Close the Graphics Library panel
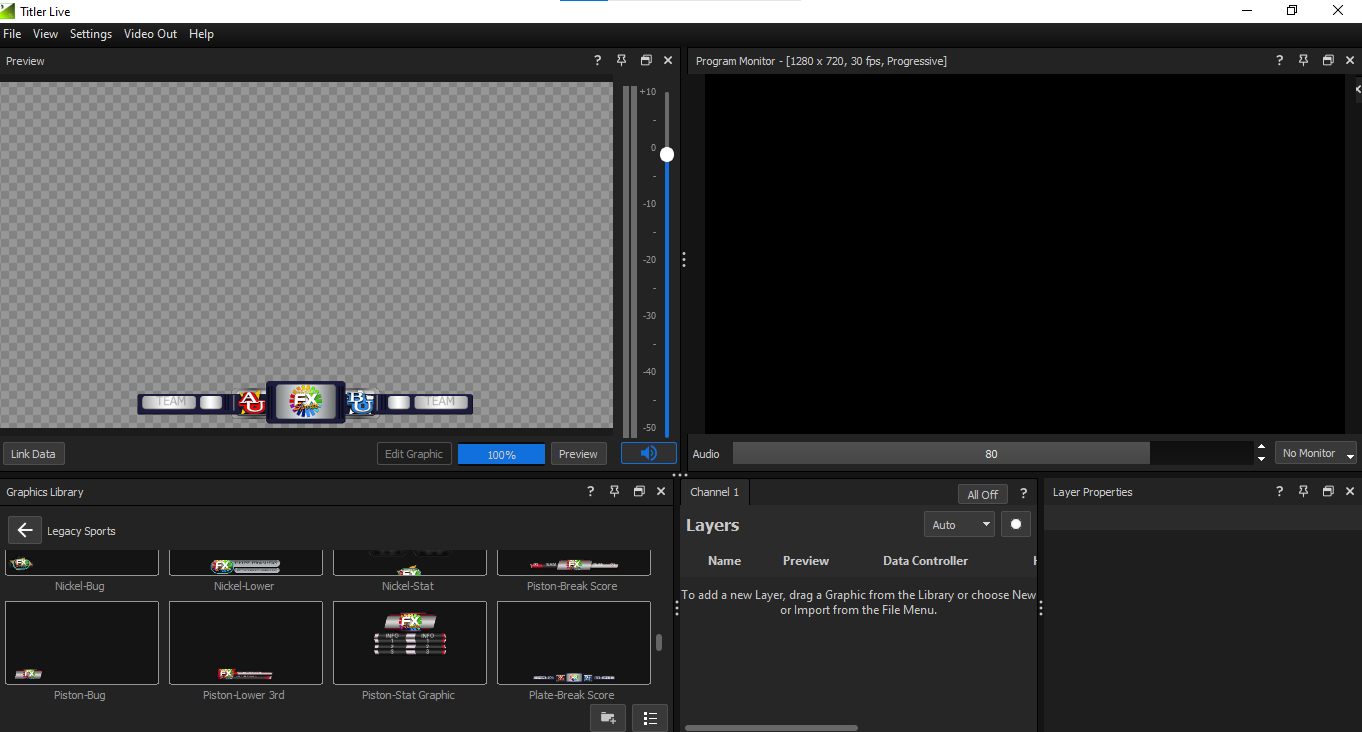The image size is (1362, 732). [x=661, y=492]
